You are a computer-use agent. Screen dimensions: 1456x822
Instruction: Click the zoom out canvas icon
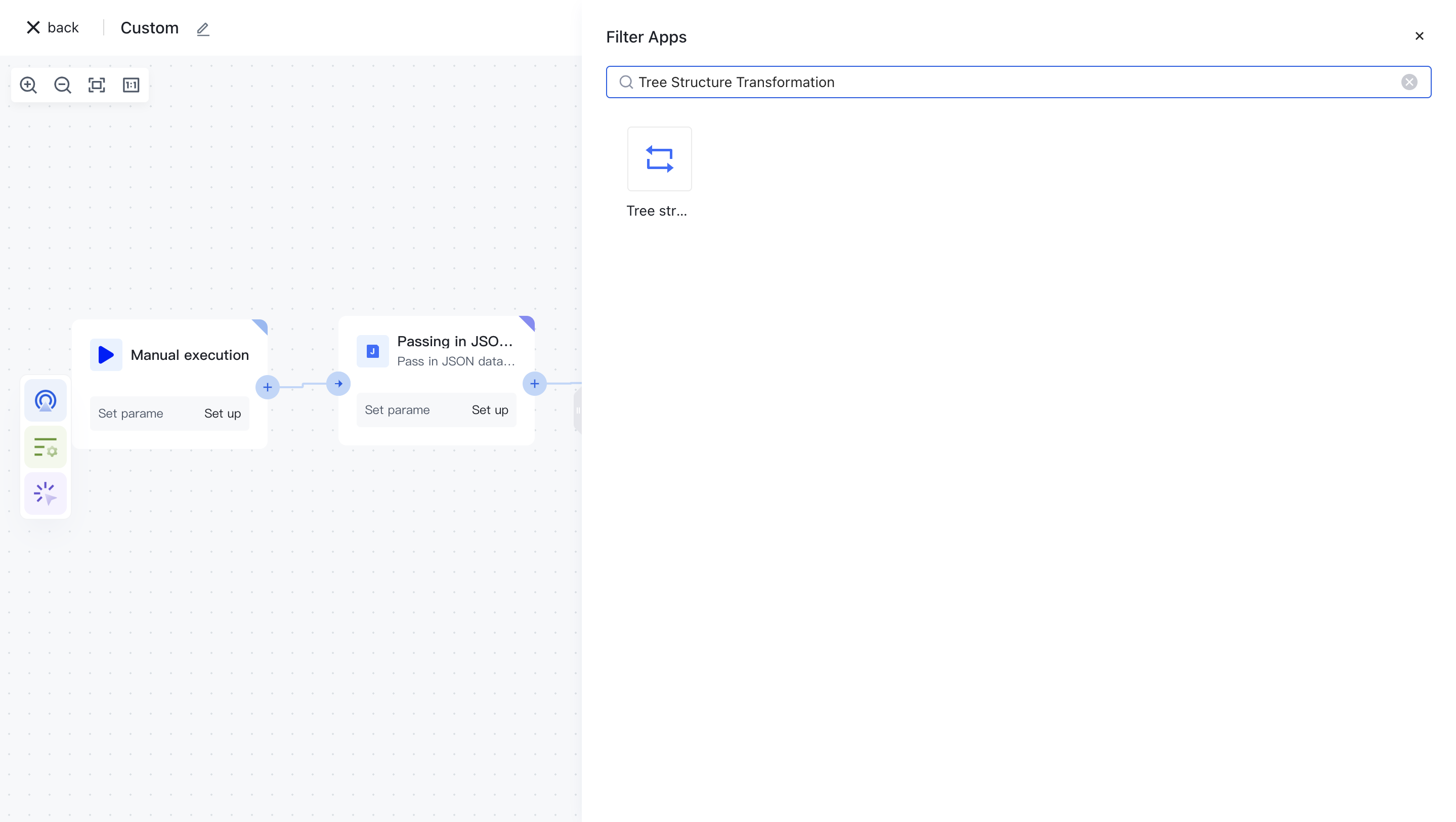[62, 85]
